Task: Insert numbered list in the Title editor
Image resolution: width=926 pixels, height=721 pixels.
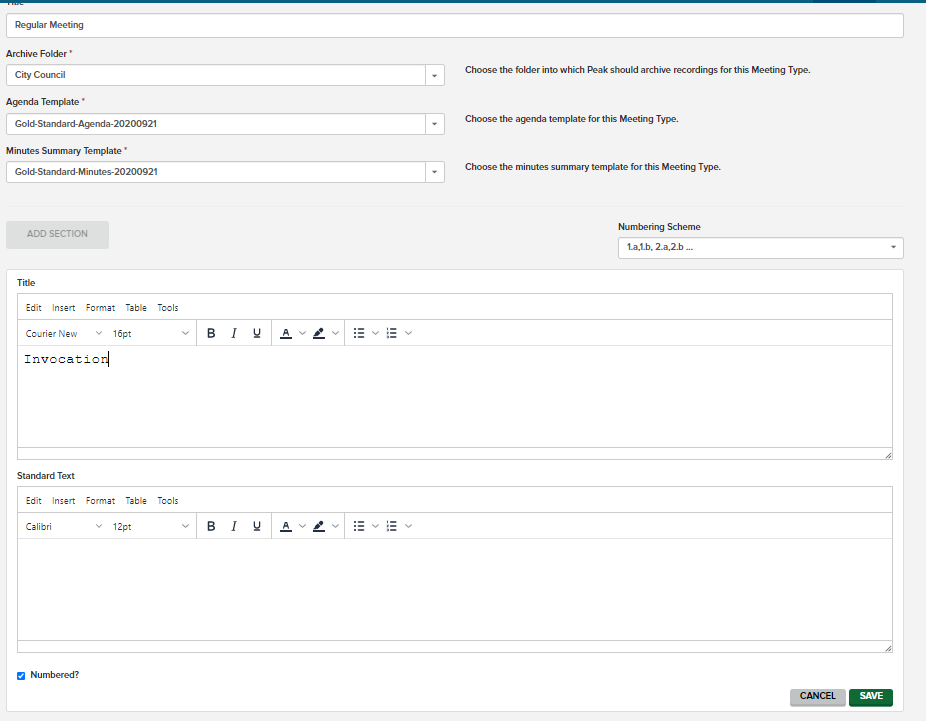Action: (392, 333)
